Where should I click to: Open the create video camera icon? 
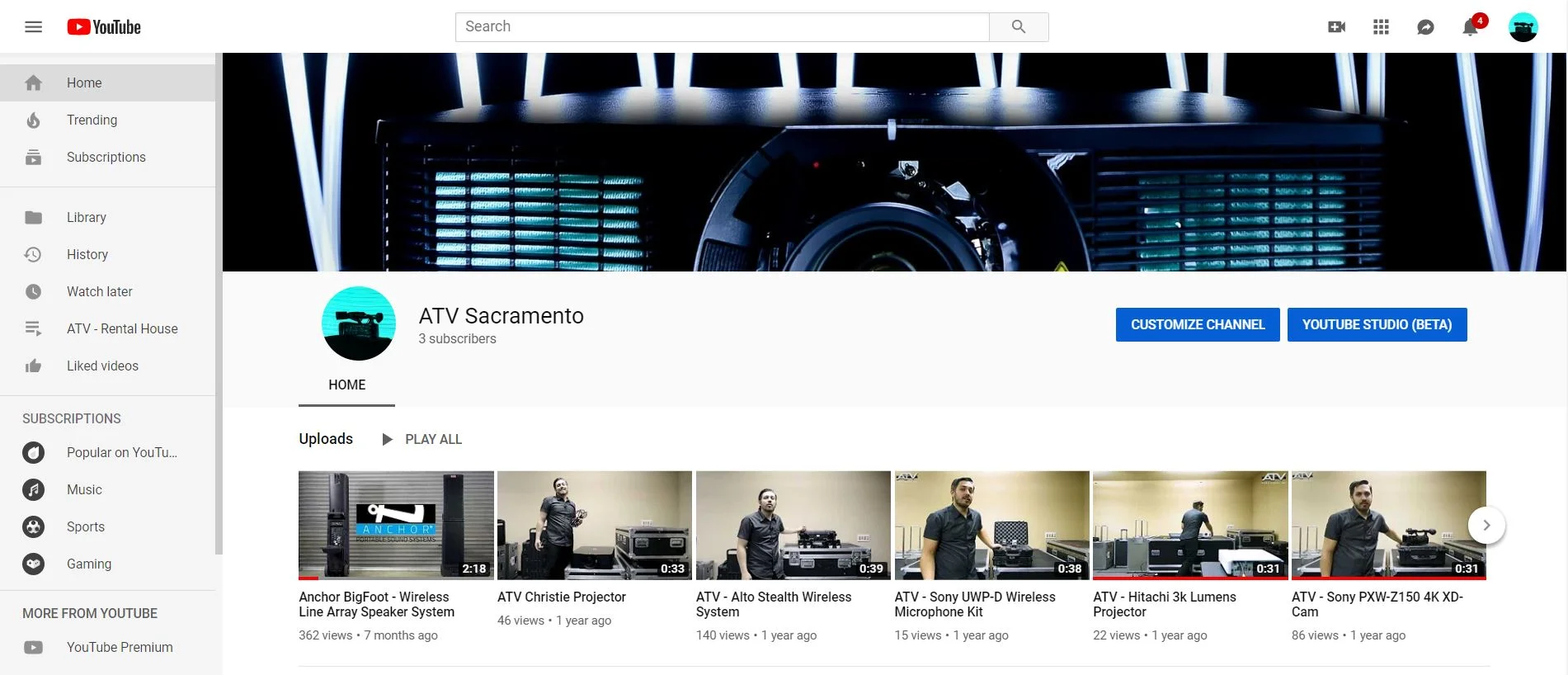(1337, 27)
